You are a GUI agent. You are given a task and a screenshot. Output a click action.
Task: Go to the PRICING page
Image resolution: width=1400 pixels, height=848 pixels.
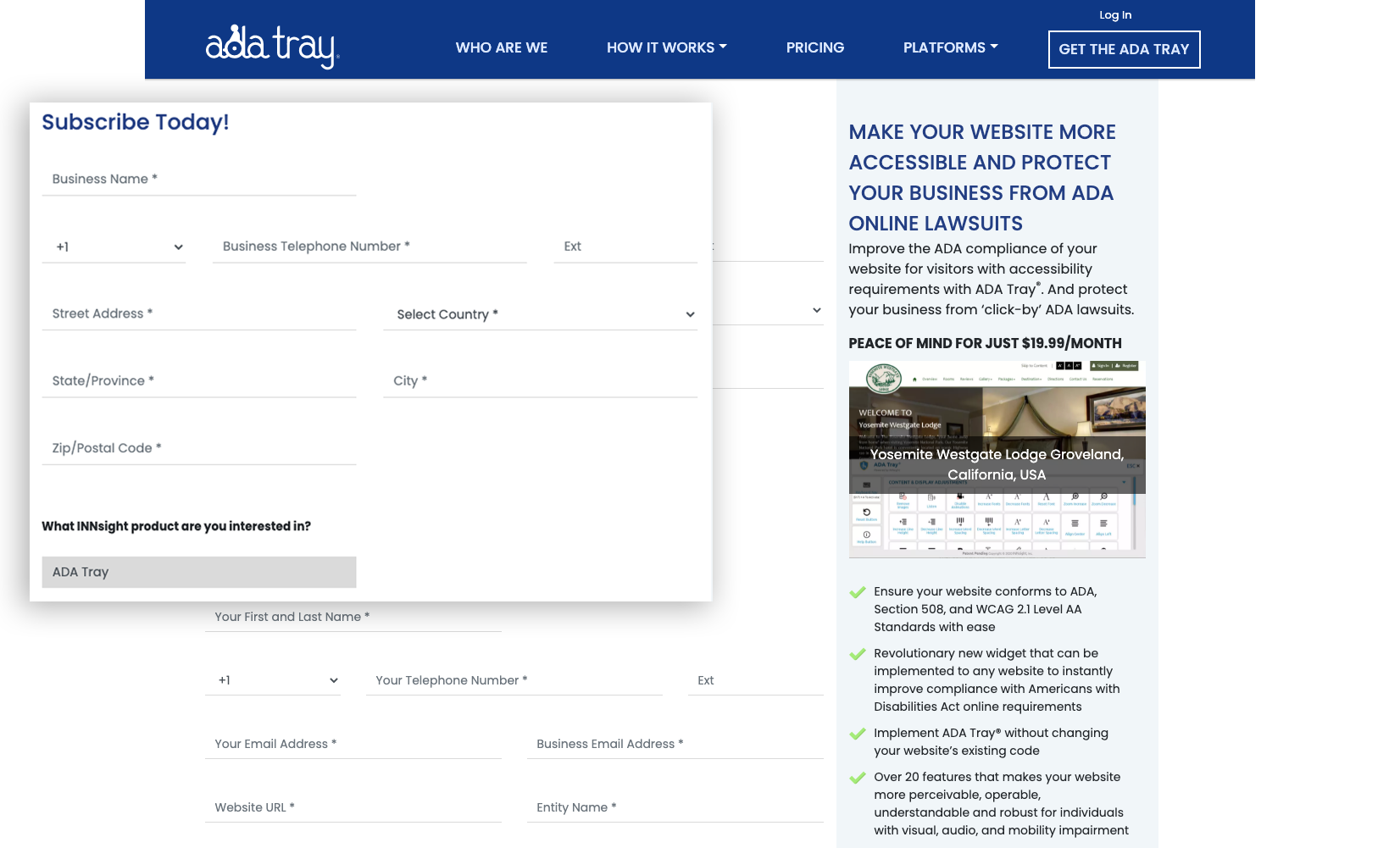coord(815,47)
